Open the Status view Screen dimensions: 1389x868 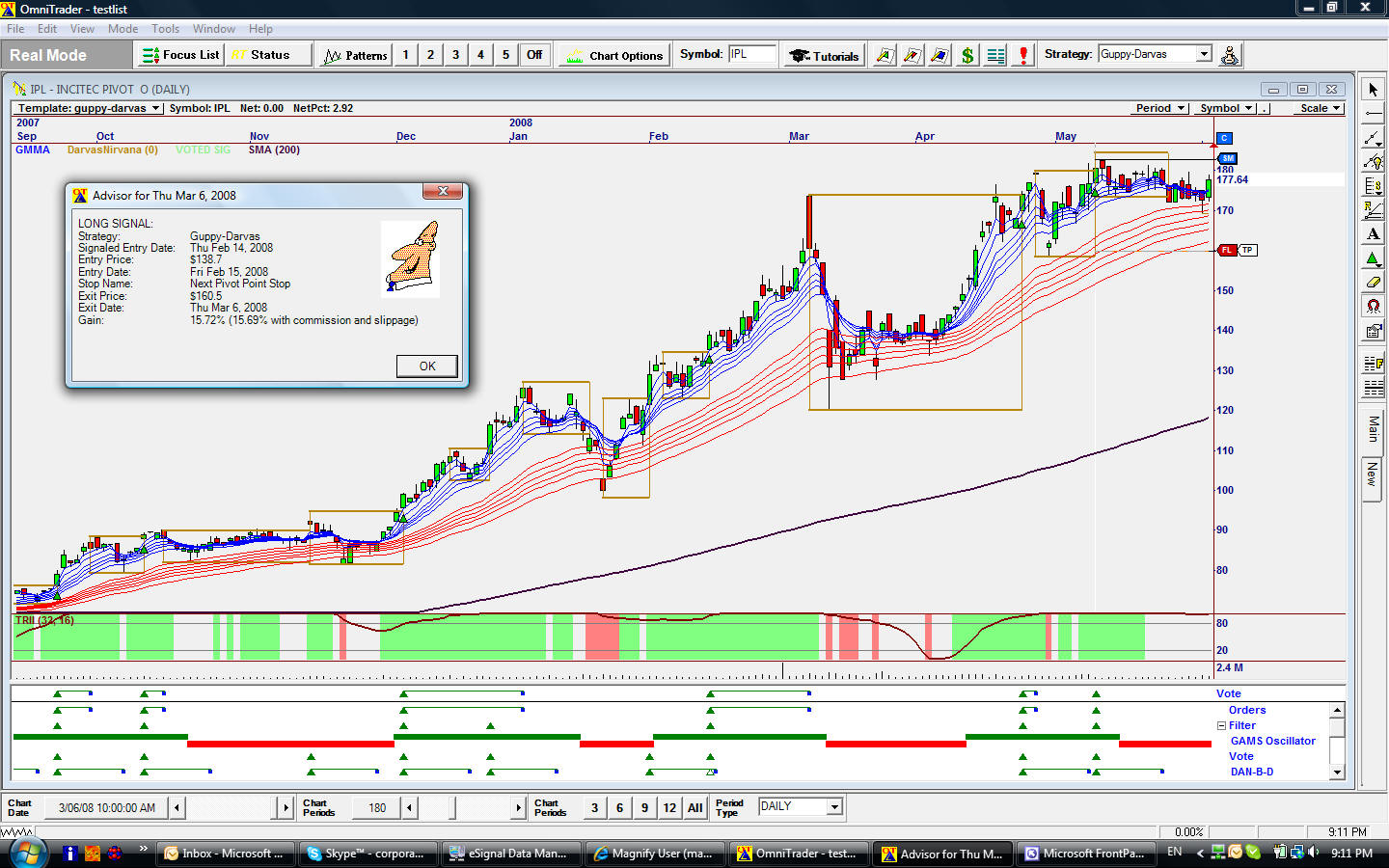tap(268, 55)
